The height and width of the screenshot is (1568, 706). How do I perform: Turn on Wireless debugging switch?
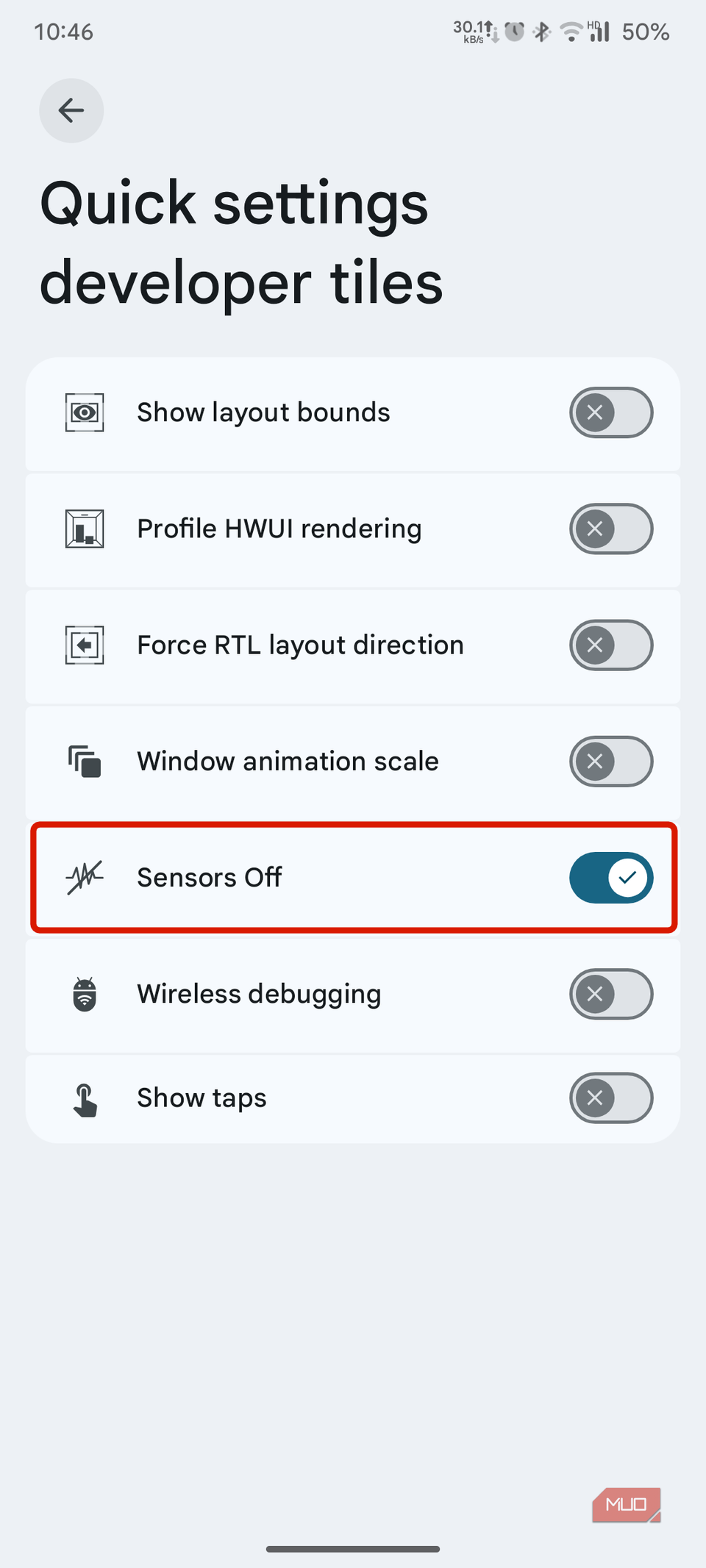click(610, 994)
